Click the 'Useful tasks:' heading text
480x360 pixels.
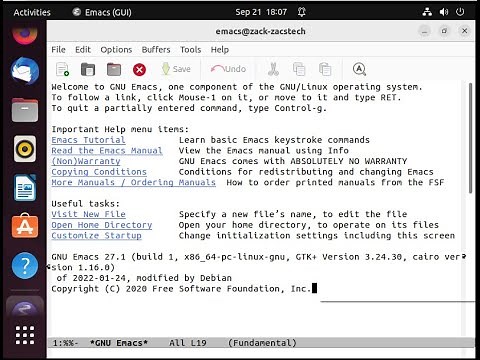click(x=85, y=204)
